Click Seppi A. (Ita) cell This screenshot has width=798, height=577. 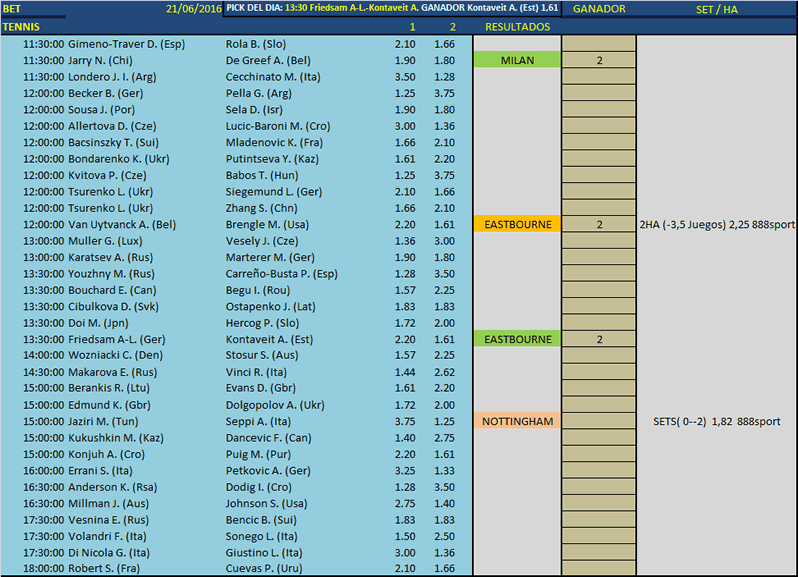click(258, 422)
